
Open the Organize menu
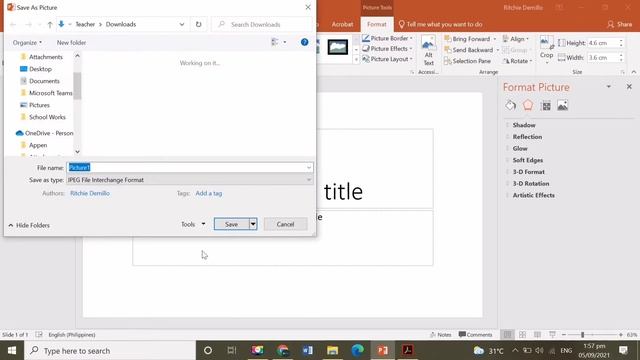click(x=27, y=42)
